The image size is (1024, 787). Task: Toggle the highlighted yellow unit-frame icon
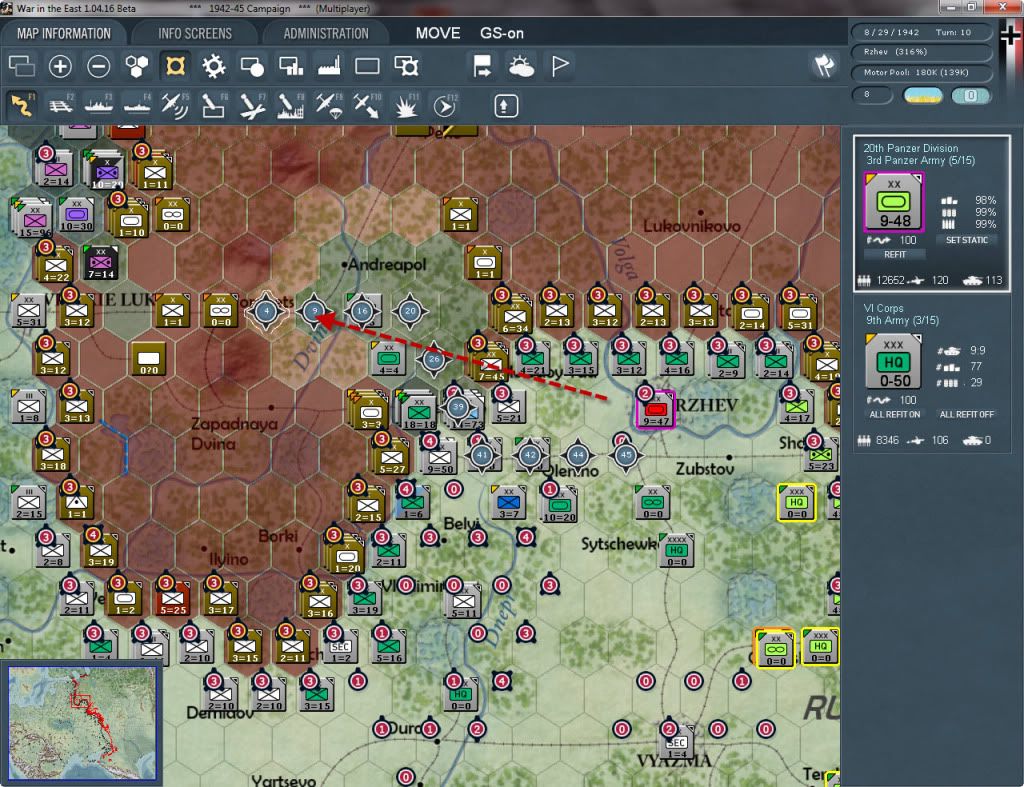175,66
